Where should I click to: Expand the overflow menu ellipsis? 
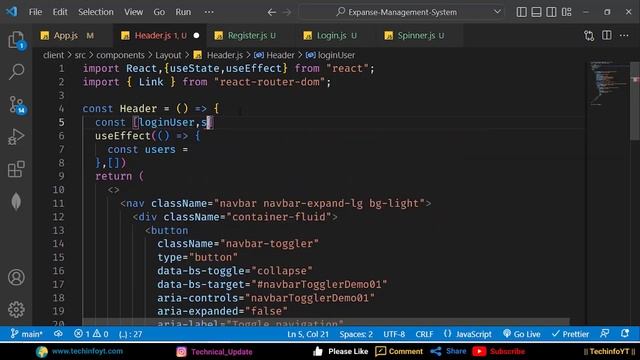click(209, 12)
